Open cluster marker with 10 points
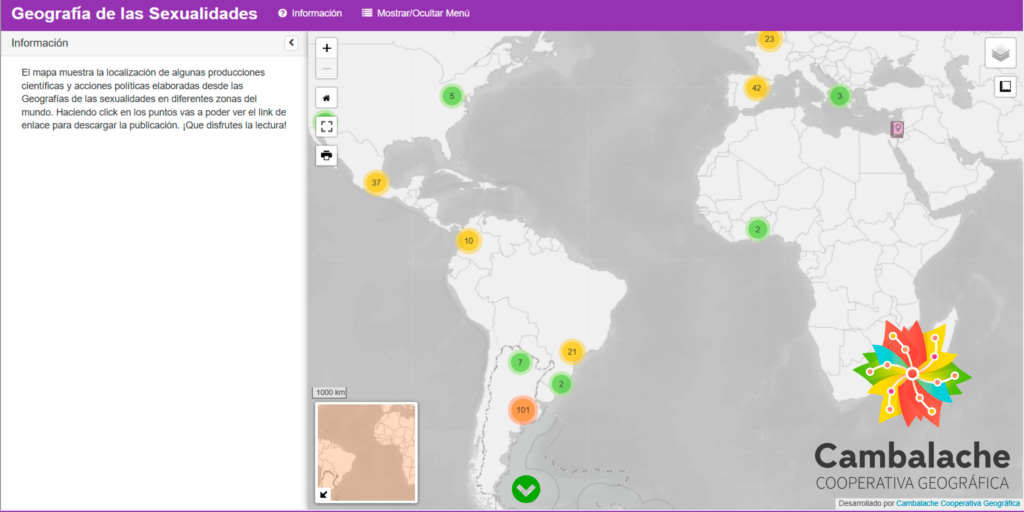The width and height of the screenshot is (1024, 512). pos(468,240)
